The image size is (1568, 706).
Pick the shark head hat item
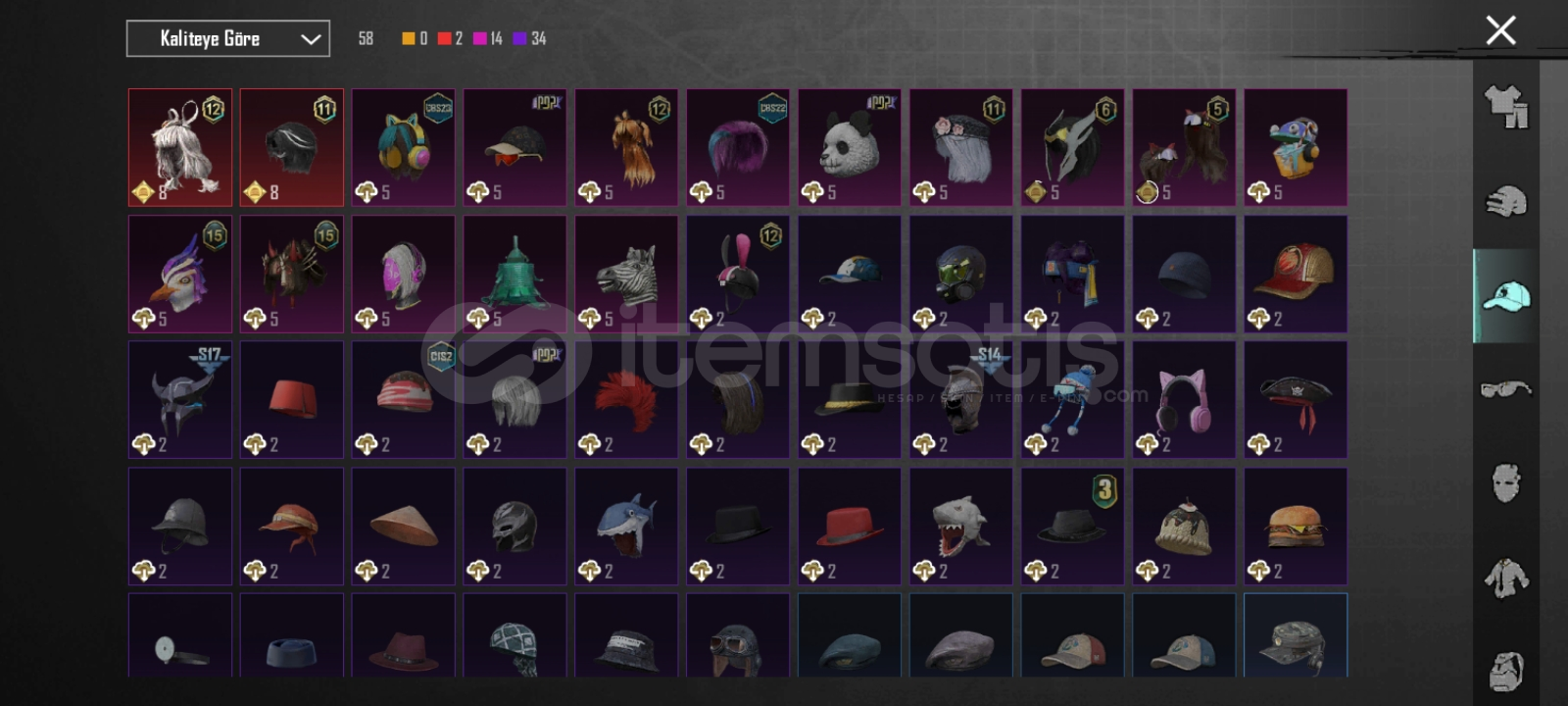[626, 526]
